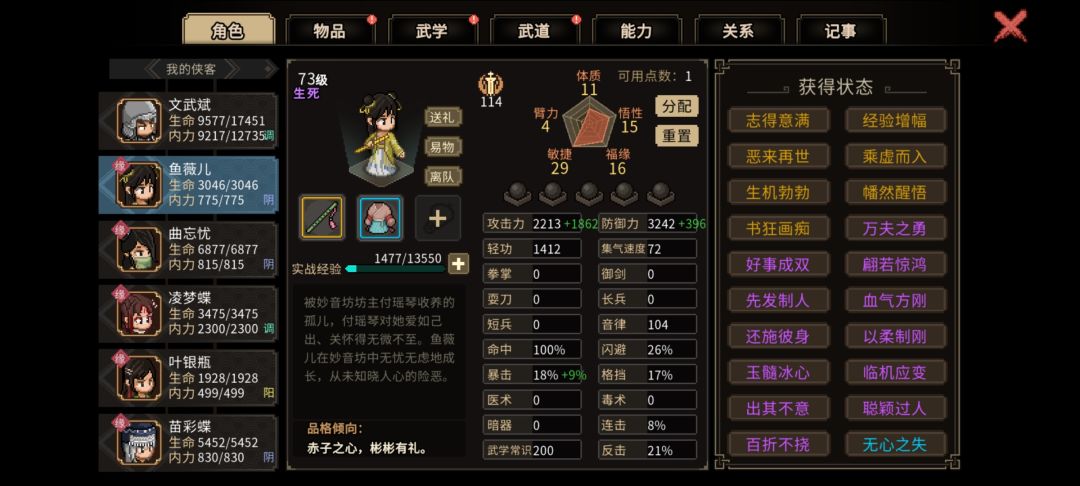
Task: Click the left arrow beside 我的侠客
Action: pyautogui.click(x=152, y=69)
